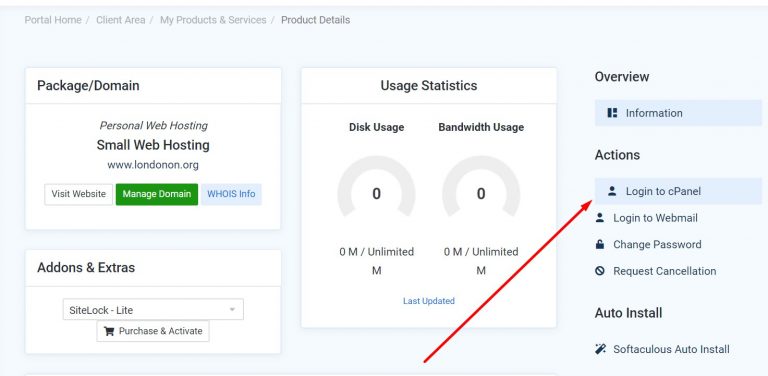Go to Client Area breadcrumb

pos(120,20)
